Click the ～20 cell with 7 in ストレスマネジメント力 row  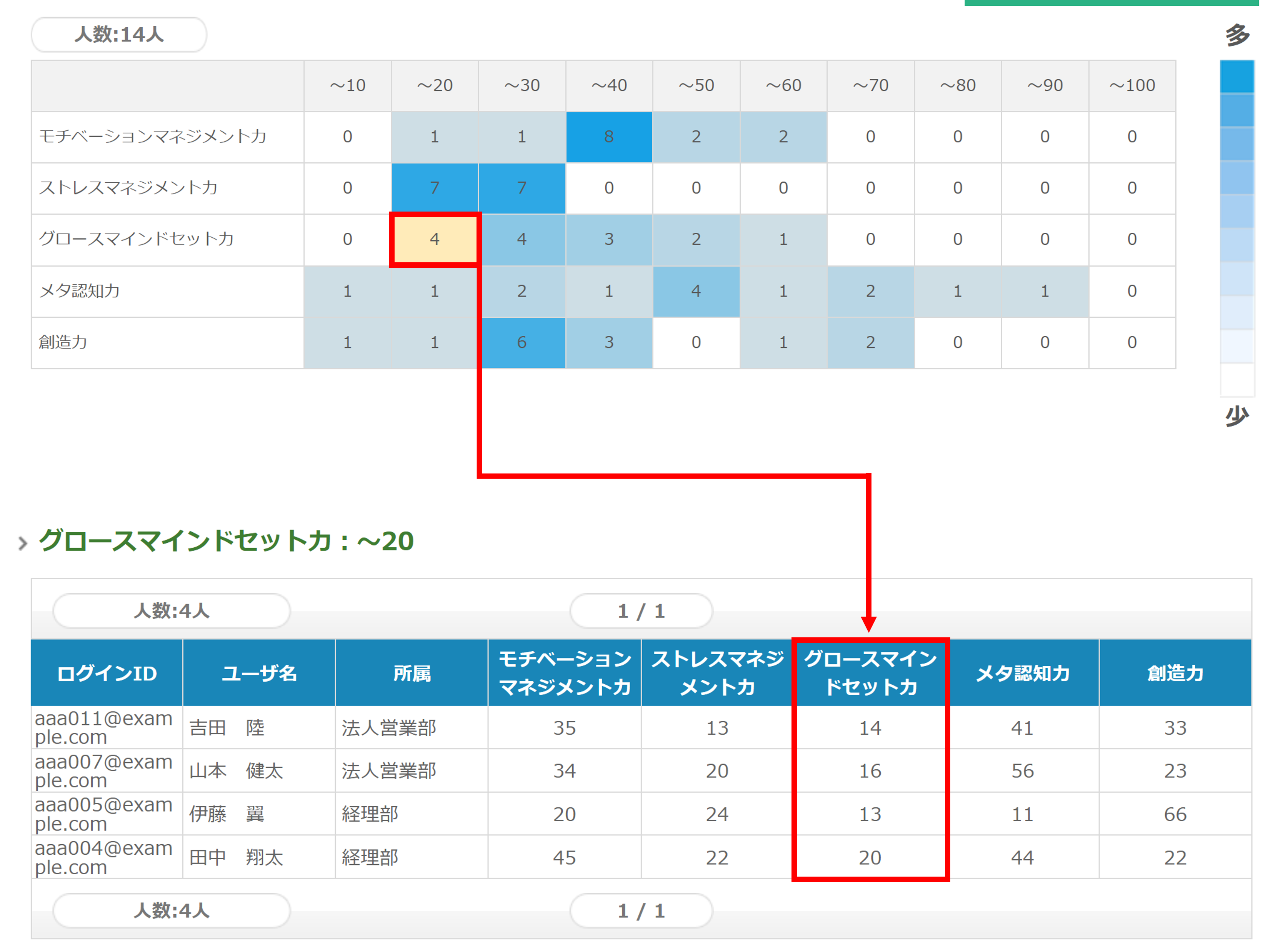point(435,188)
